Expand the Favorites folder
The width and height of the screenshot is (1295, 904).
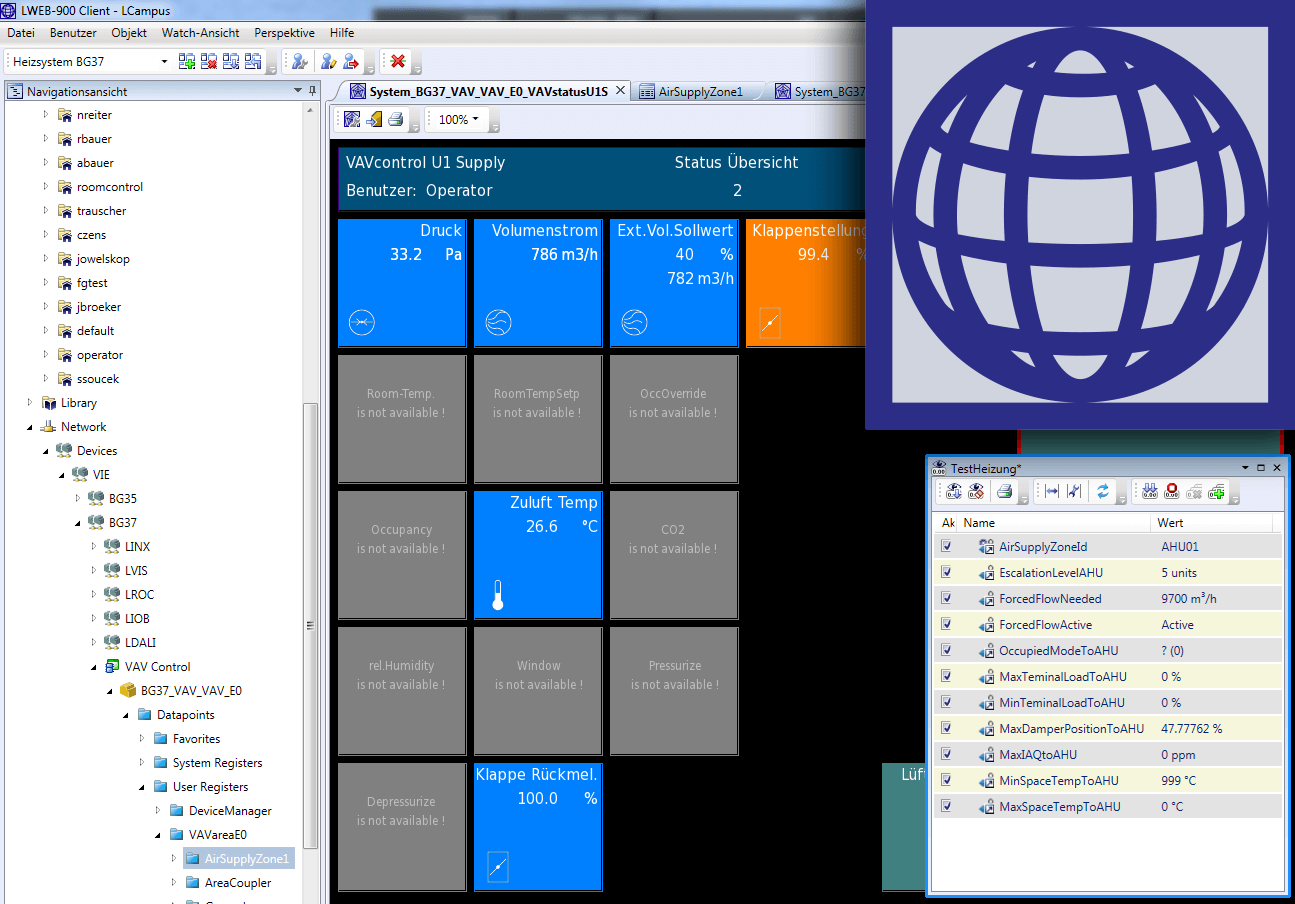[x=141, y=739]
